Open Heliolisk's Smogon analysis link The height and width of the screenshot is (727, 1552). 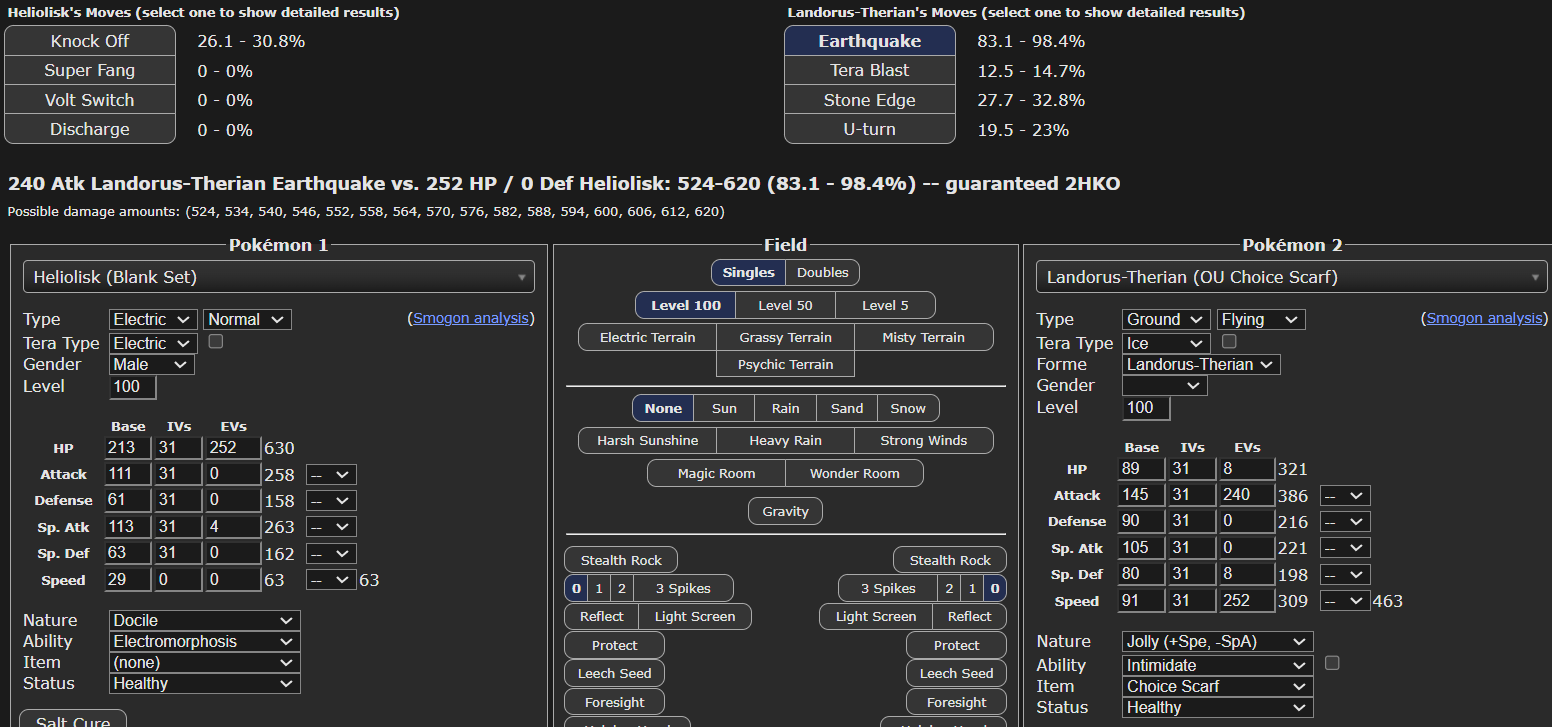pyautogui.click(x=471, y=318)
